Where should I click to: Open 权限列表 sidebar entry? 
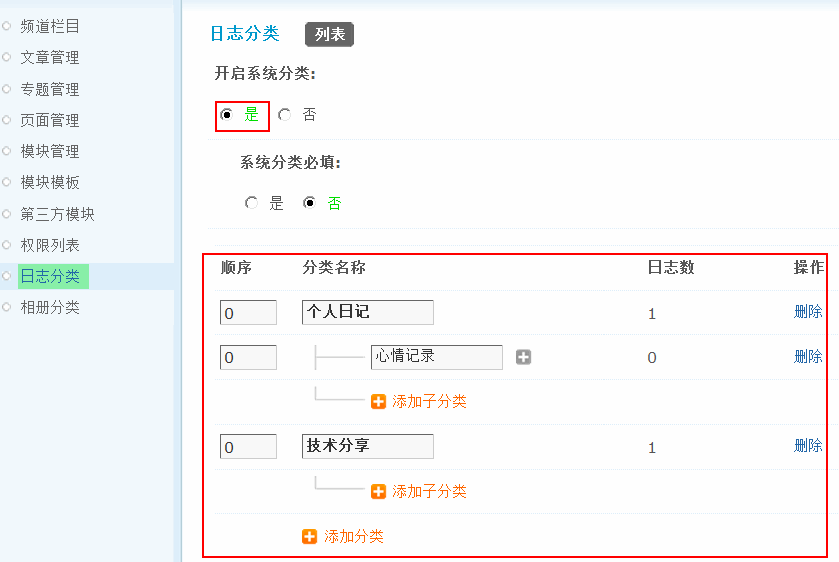50,245
